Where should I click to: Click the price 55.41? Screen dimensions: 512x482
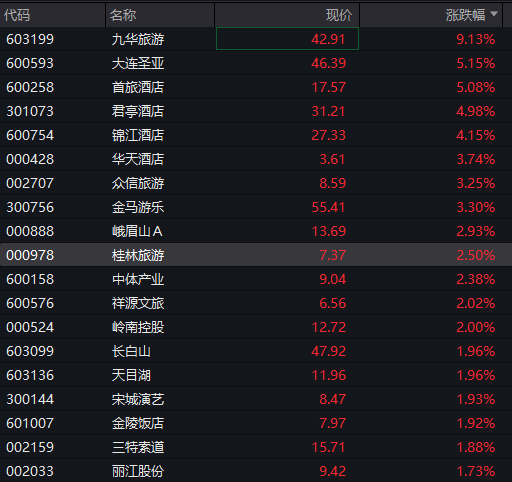pos(329,207)
